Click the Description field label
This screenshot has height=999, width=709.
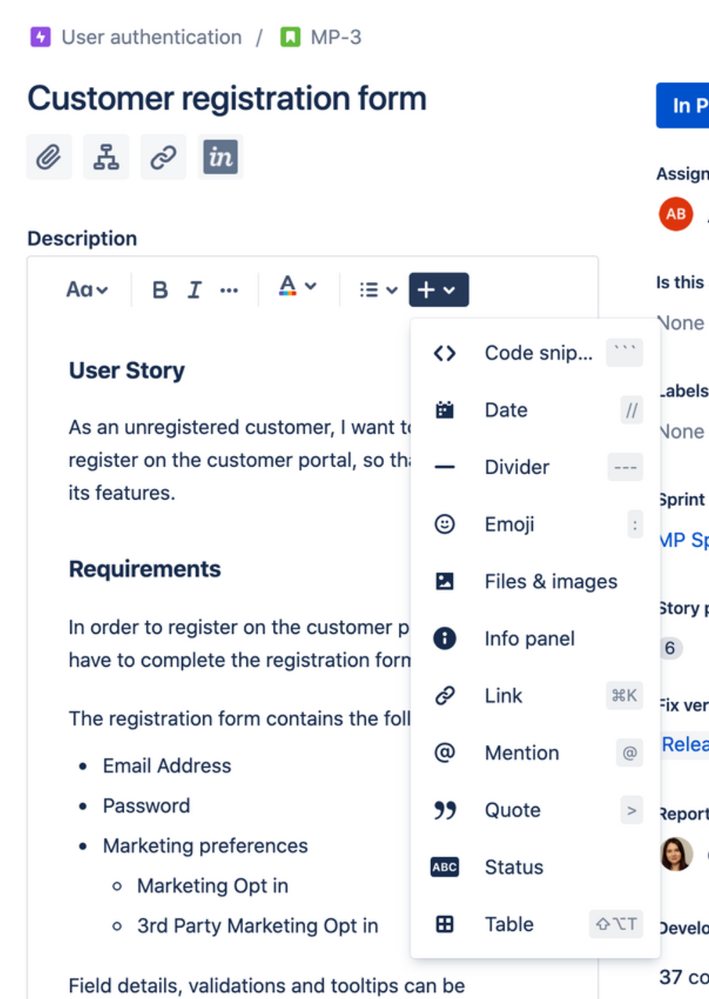pyautogui.click(x=82, y=238)
